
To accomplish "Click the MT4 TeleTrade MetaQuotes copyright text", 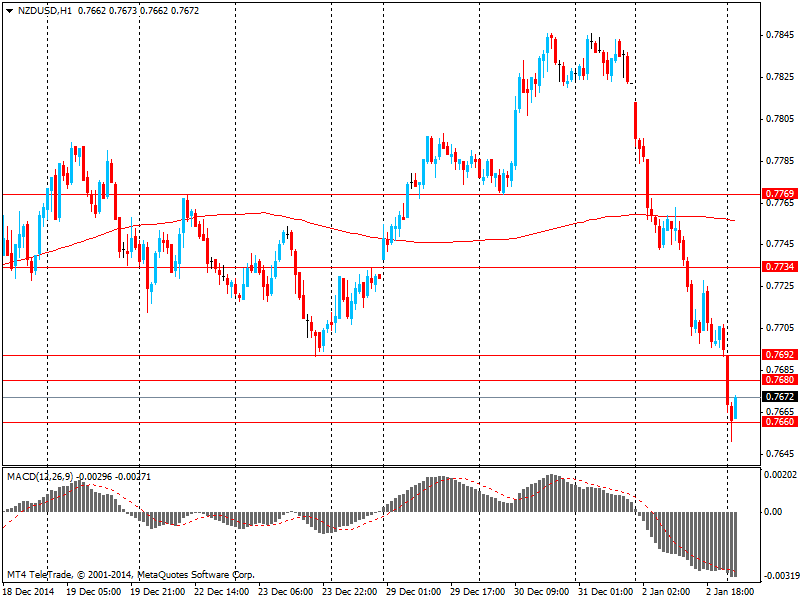I will [130, 575].
